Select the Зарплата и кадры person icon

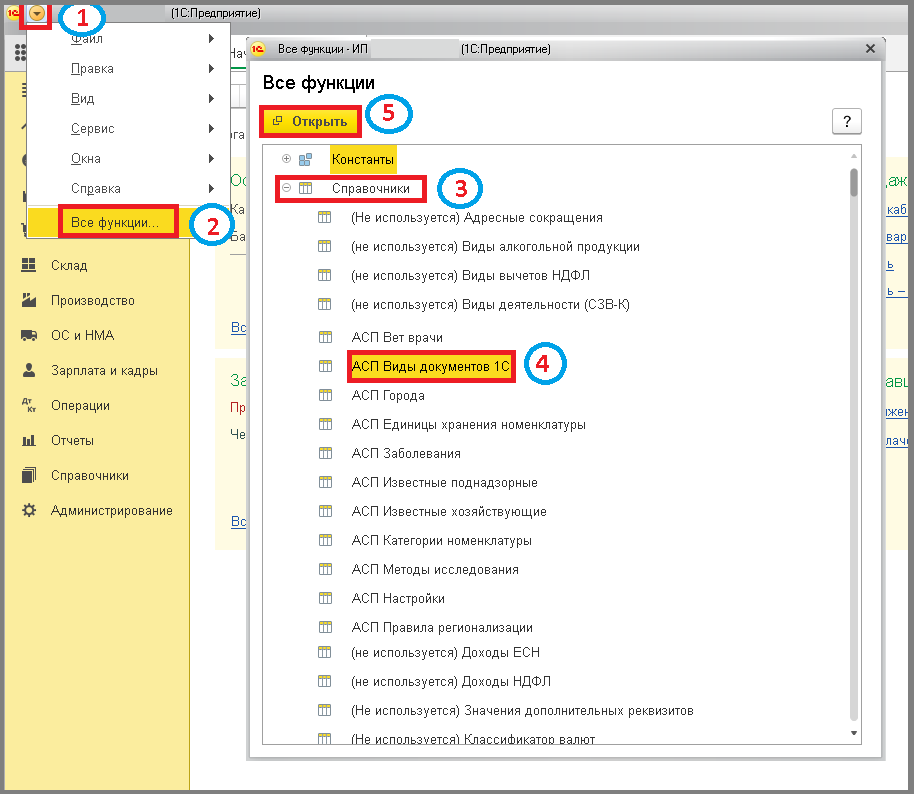29,370
